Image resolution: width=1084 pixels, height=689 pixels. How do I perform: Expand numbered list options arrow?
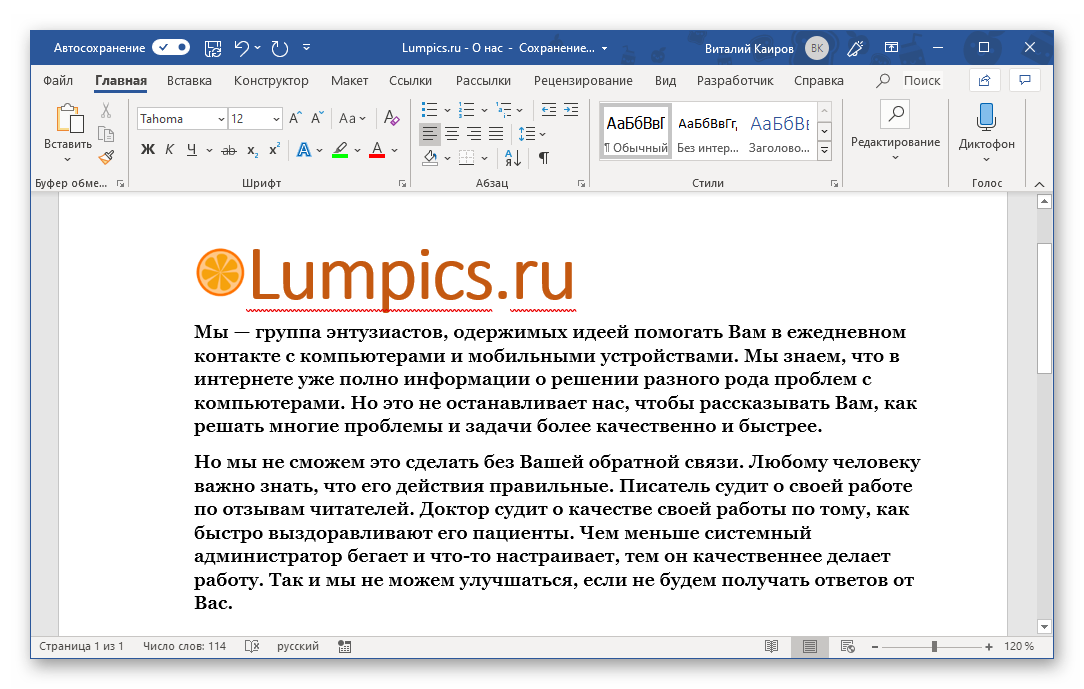tap(484, 111)
